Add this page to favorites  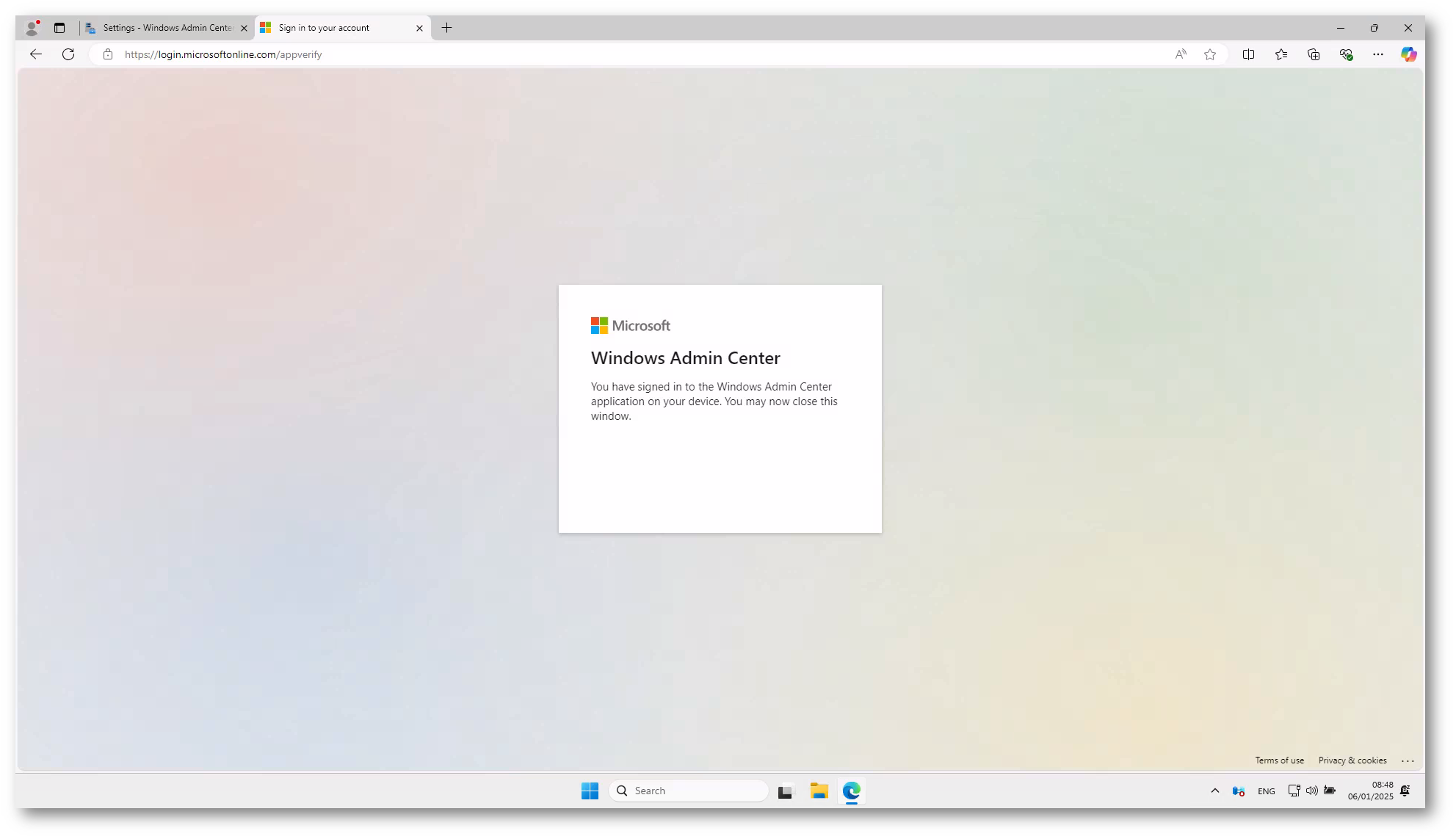(x=1210, y=54)
